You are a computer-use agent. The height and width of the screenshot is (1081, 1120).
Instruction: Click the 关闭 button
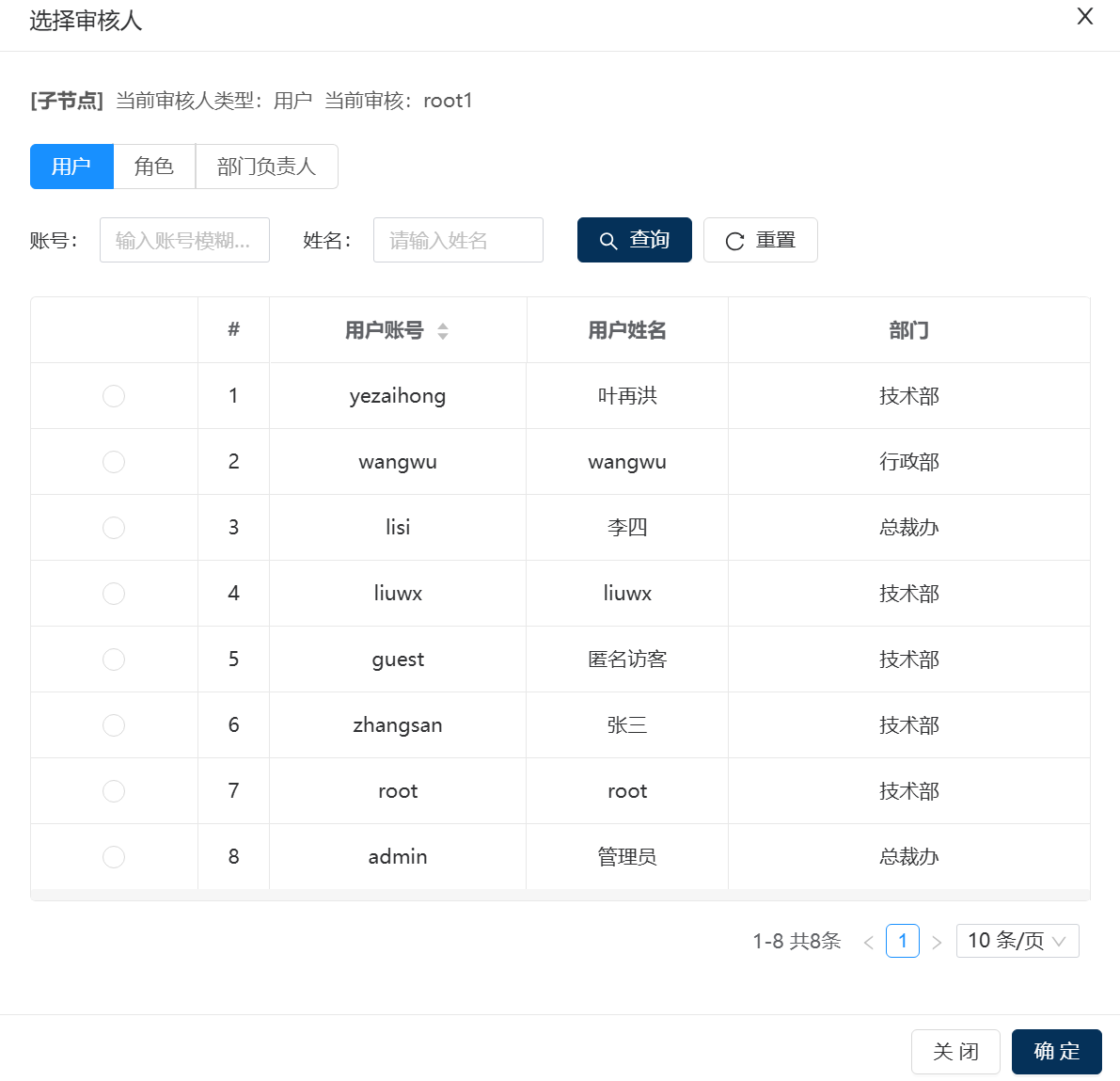point(955,1052)
